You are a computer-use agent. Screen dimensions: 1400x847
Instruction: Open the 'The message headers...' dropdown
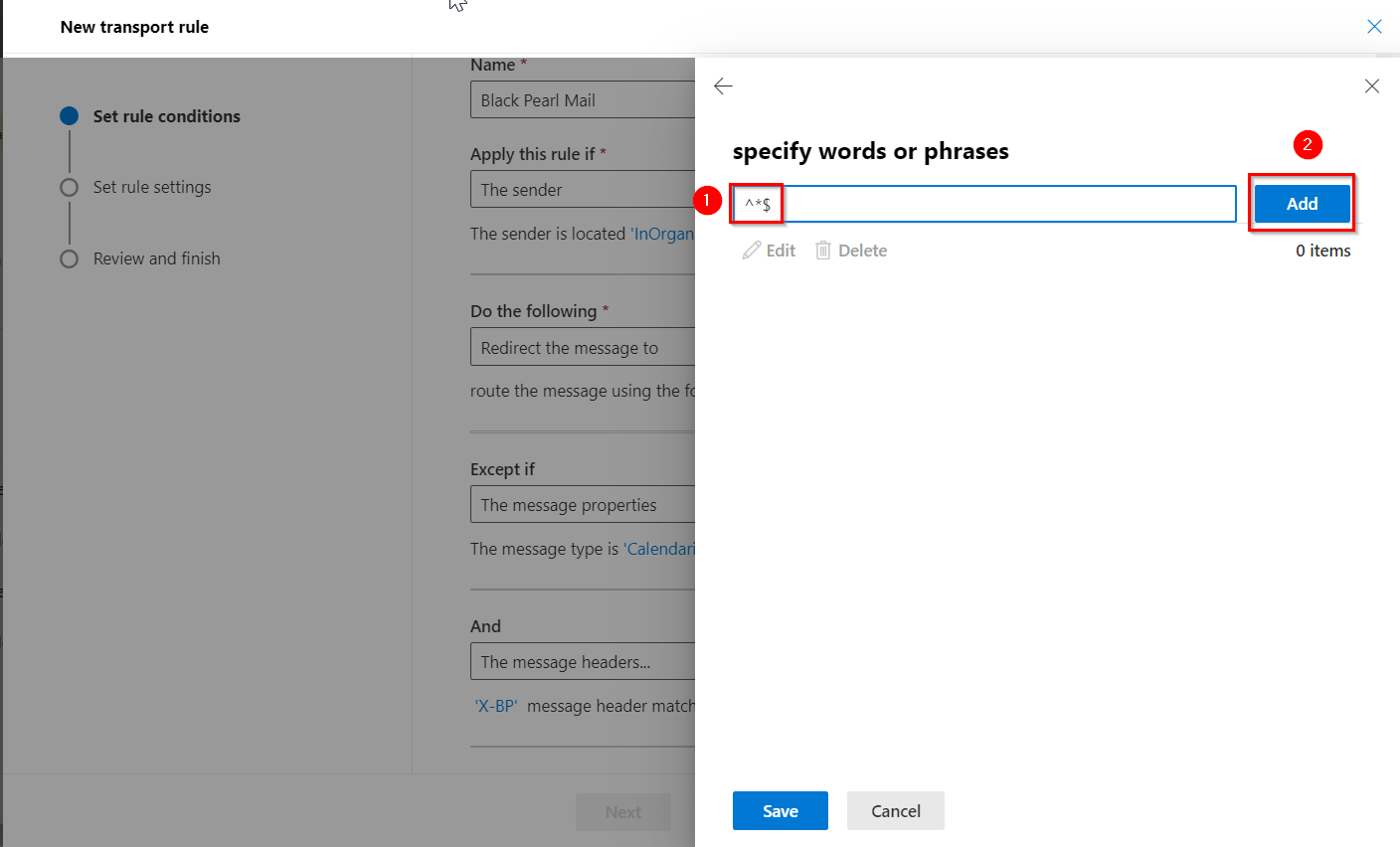point(582,662)
